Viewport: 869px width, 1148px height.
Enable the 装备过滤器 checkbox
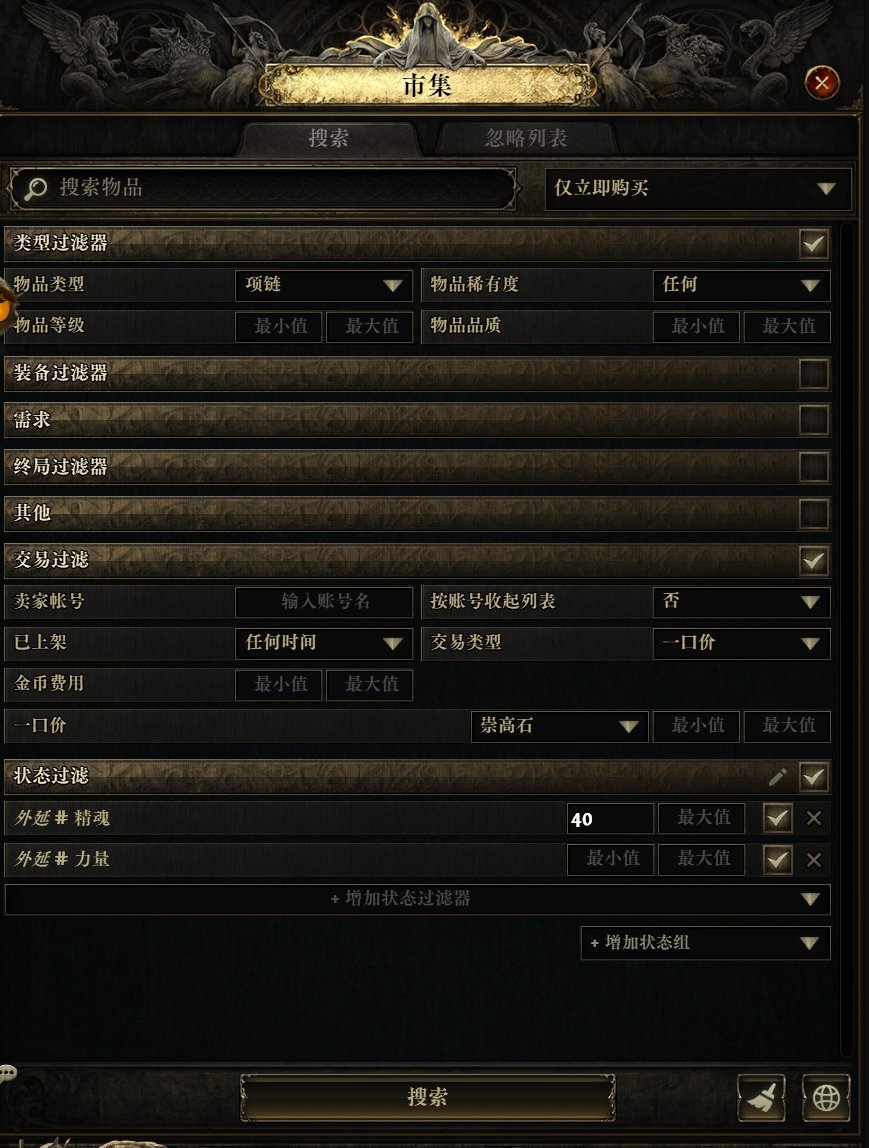813,373
